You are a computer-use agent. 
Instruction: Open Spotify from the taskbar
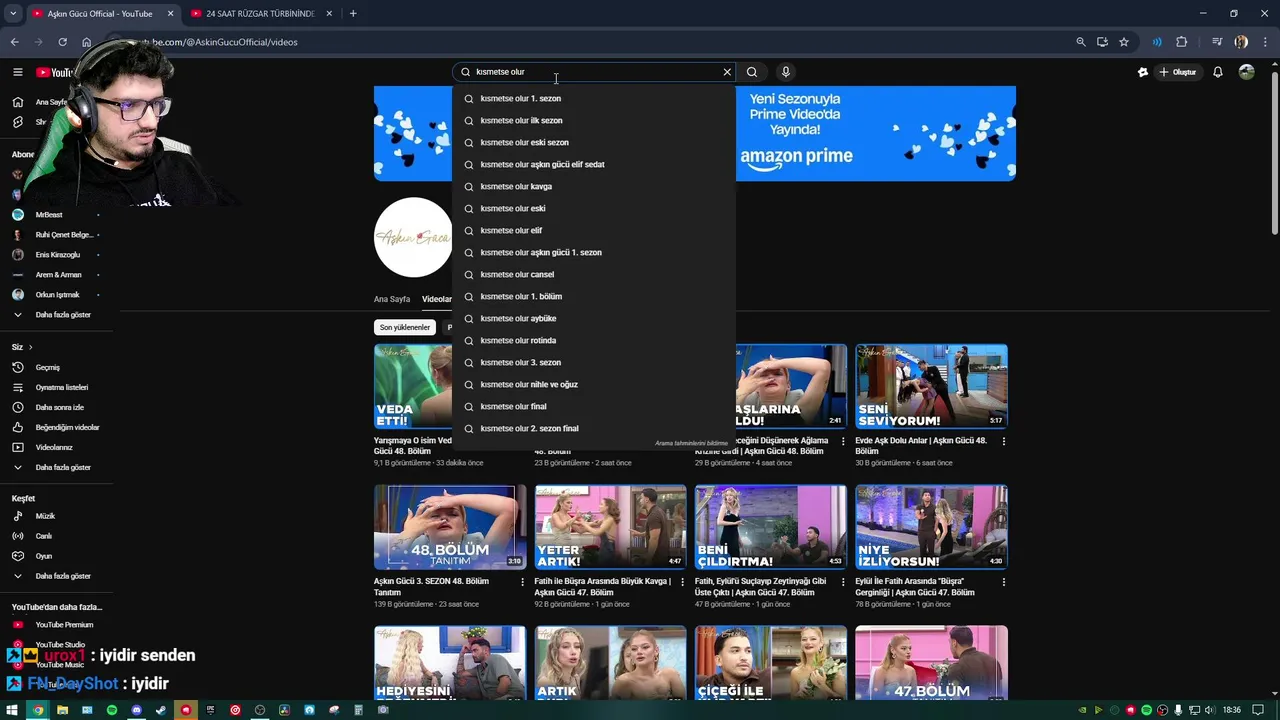click(x=112, y=710)
